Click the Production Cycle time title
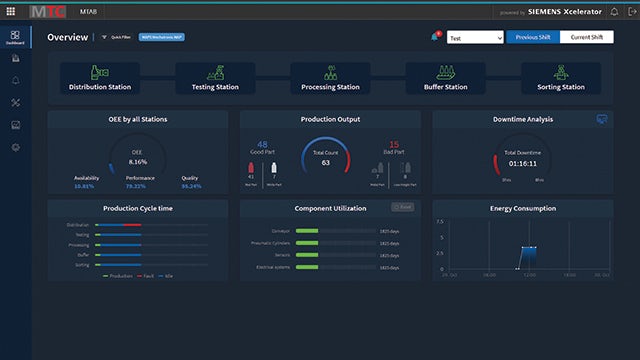The height and width of the screenshot is (360, 640). [x=138, y=208]
